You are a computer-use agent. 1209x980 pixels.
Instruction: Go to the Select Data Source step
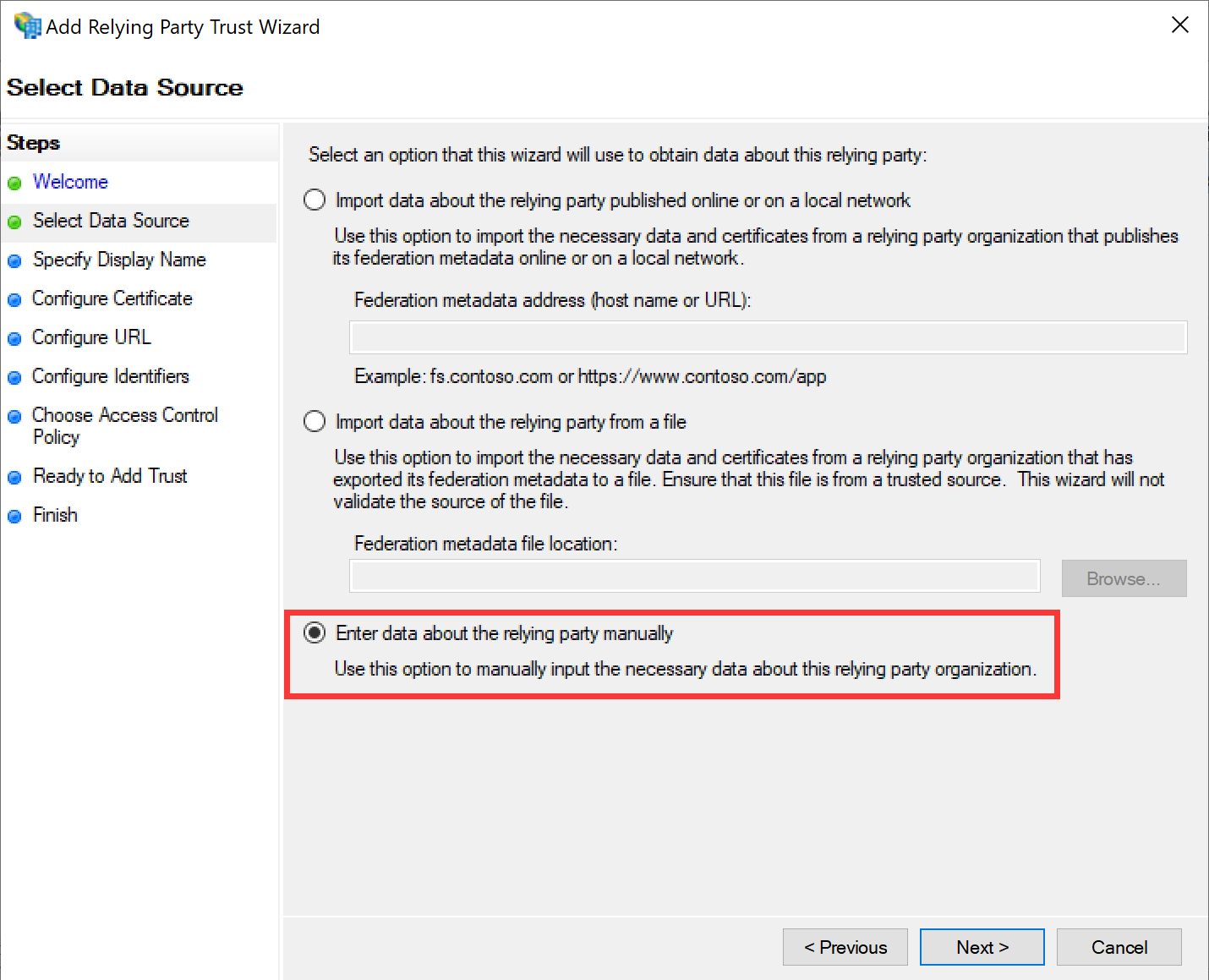point(111,221)
